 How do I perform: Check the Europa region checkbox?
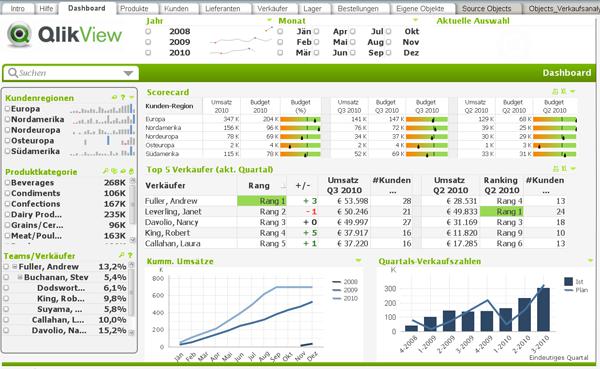point(7,109)
